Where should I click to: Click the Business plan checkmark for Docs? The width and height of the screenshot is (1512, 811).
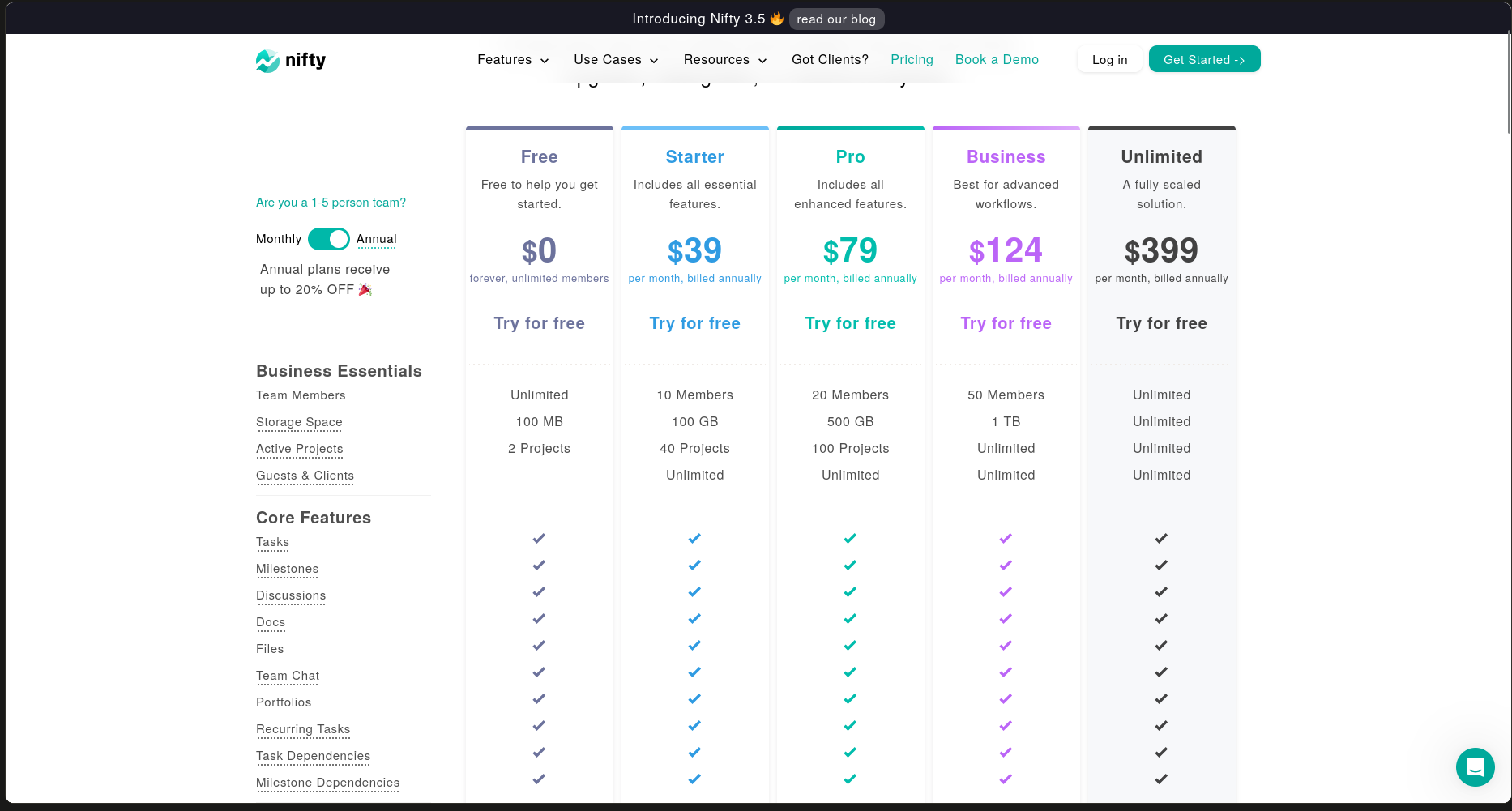click(x=1006, y=618)
